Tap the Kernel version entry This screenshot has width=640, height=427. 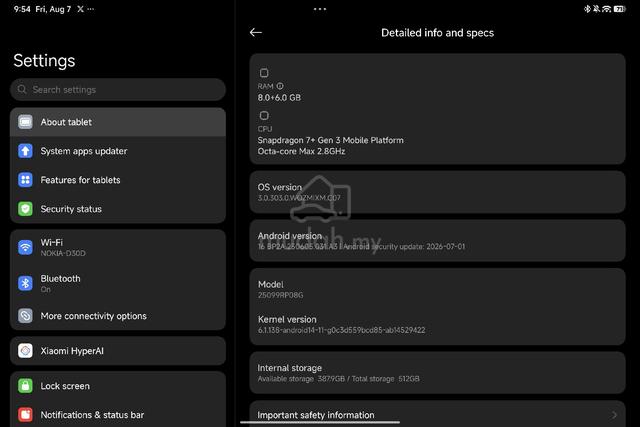pos(438,324)
